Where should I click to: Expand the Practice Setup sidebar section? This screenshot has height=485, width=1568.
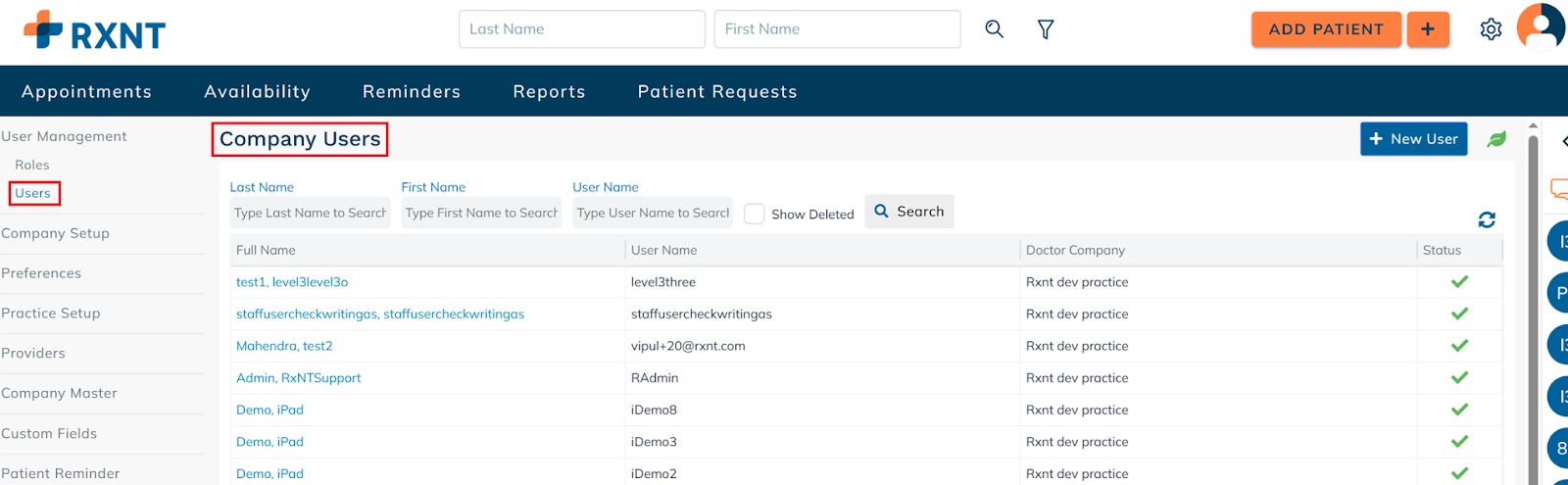click(51, 314)
